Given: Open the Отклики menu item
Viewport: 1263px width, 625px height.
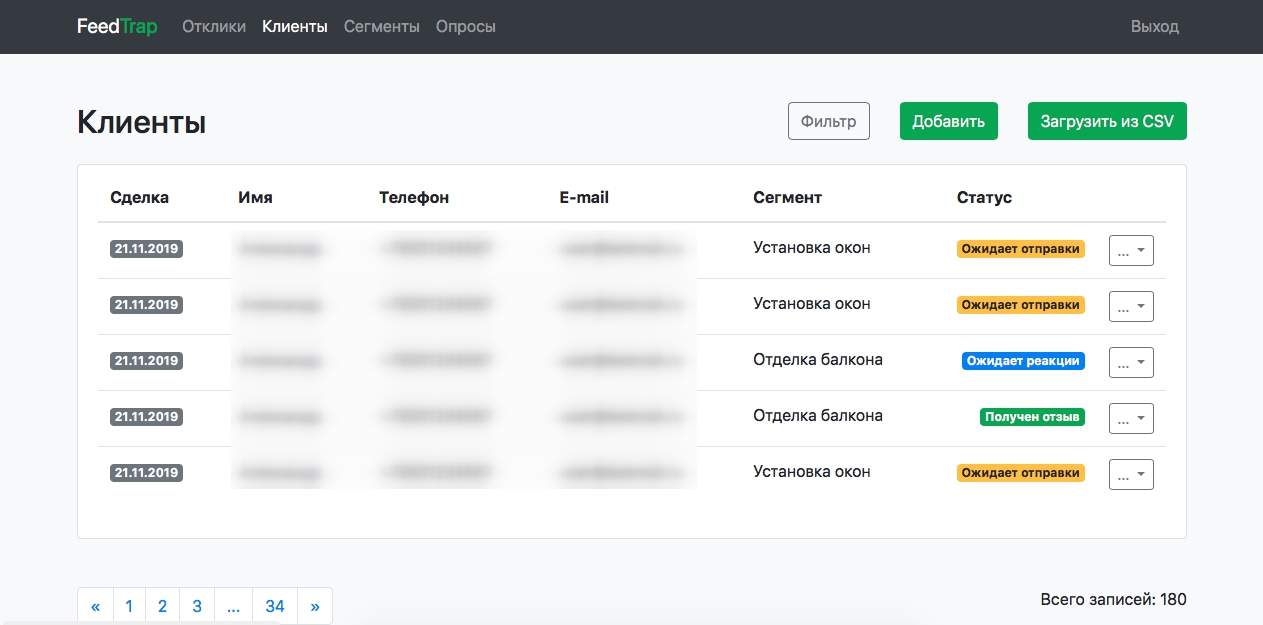Looking at the screenshot, I should click(x=214, y=27).
